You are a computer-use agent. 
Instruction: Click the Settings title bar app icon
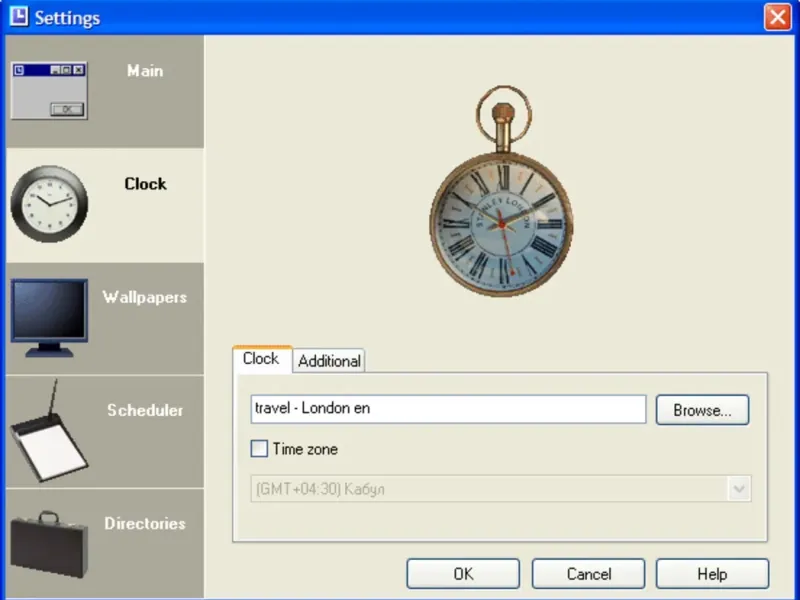[x=19, y=16]
